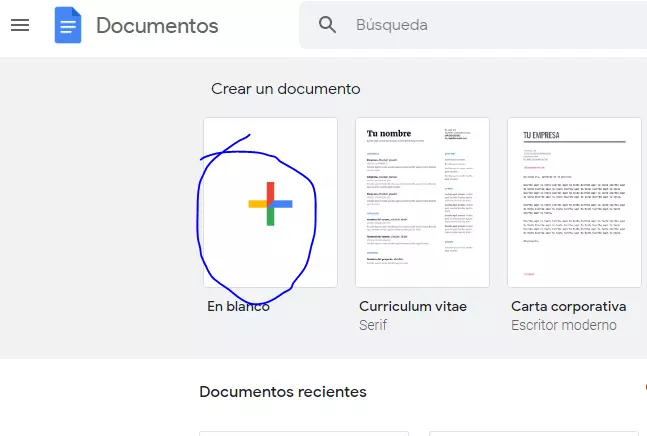
Task: Open the Carta corporativa template thumbnail
Action: [x=575, y=203]
